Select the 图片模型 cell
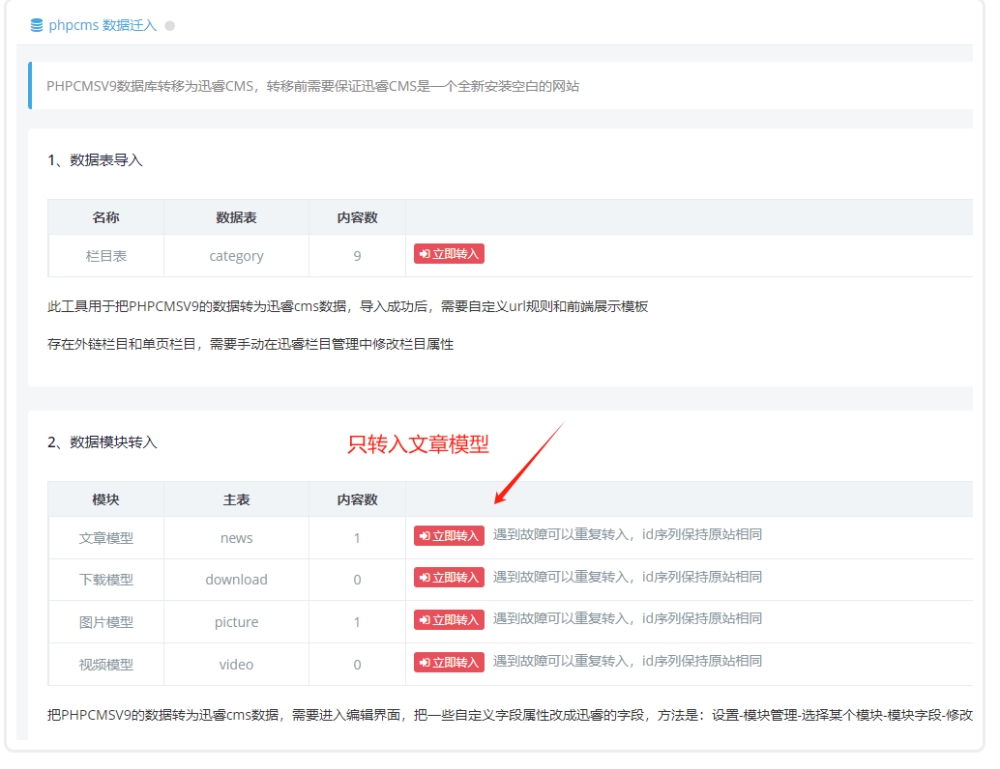 click(106, 622)
